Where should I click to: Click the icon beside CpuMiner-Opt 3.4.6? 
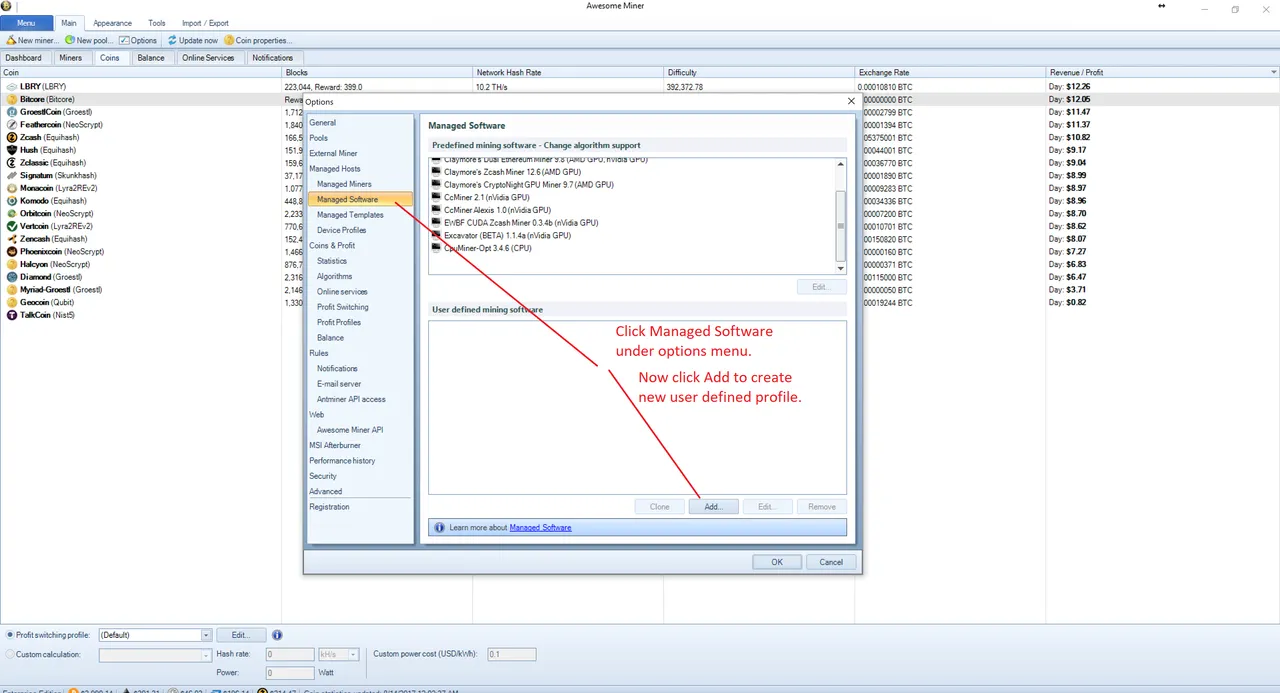click(x=436, y=248)
